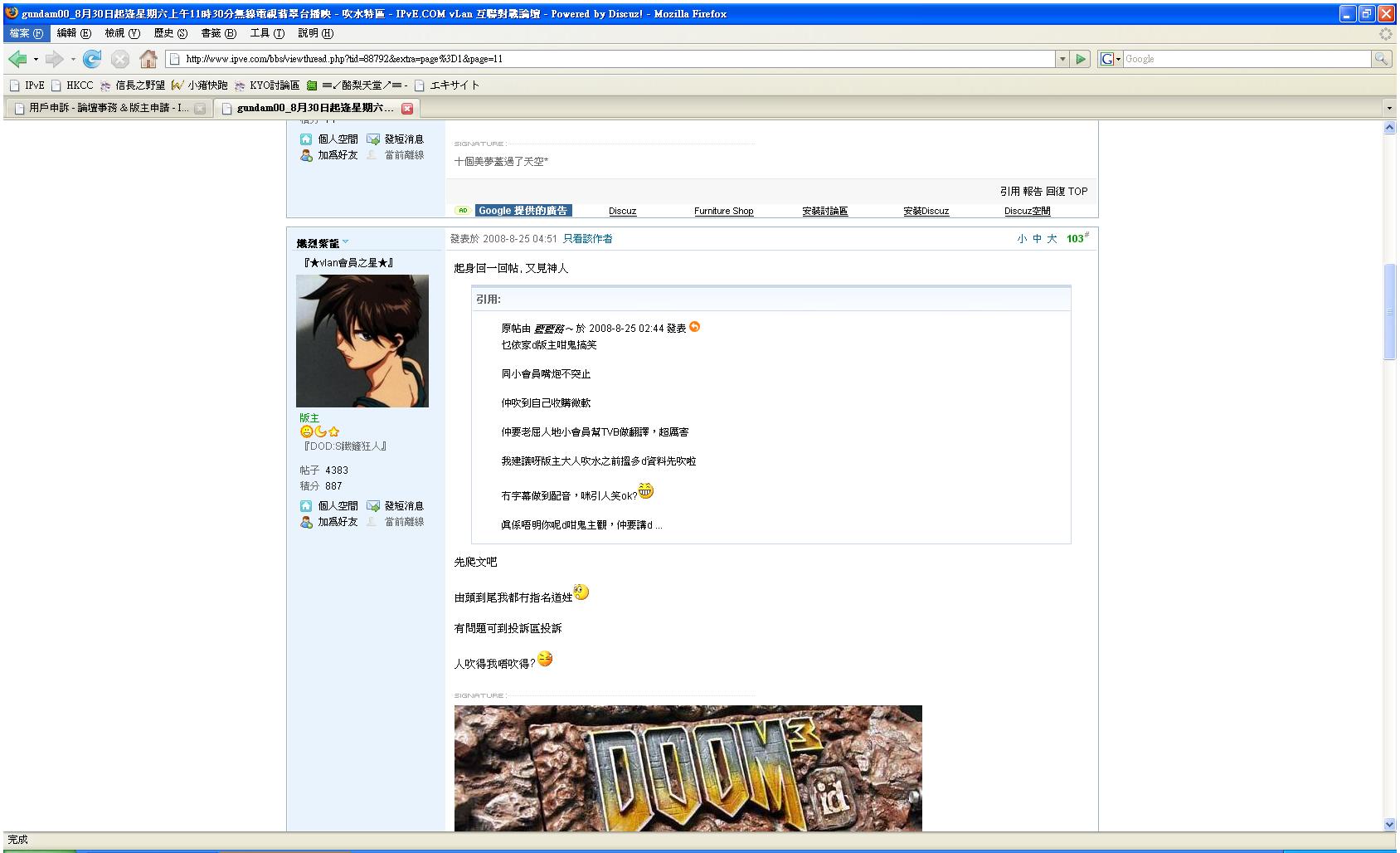Click the page scrollbar's up arrow
Screen dimensions: 1400x853
(1390, 128)
